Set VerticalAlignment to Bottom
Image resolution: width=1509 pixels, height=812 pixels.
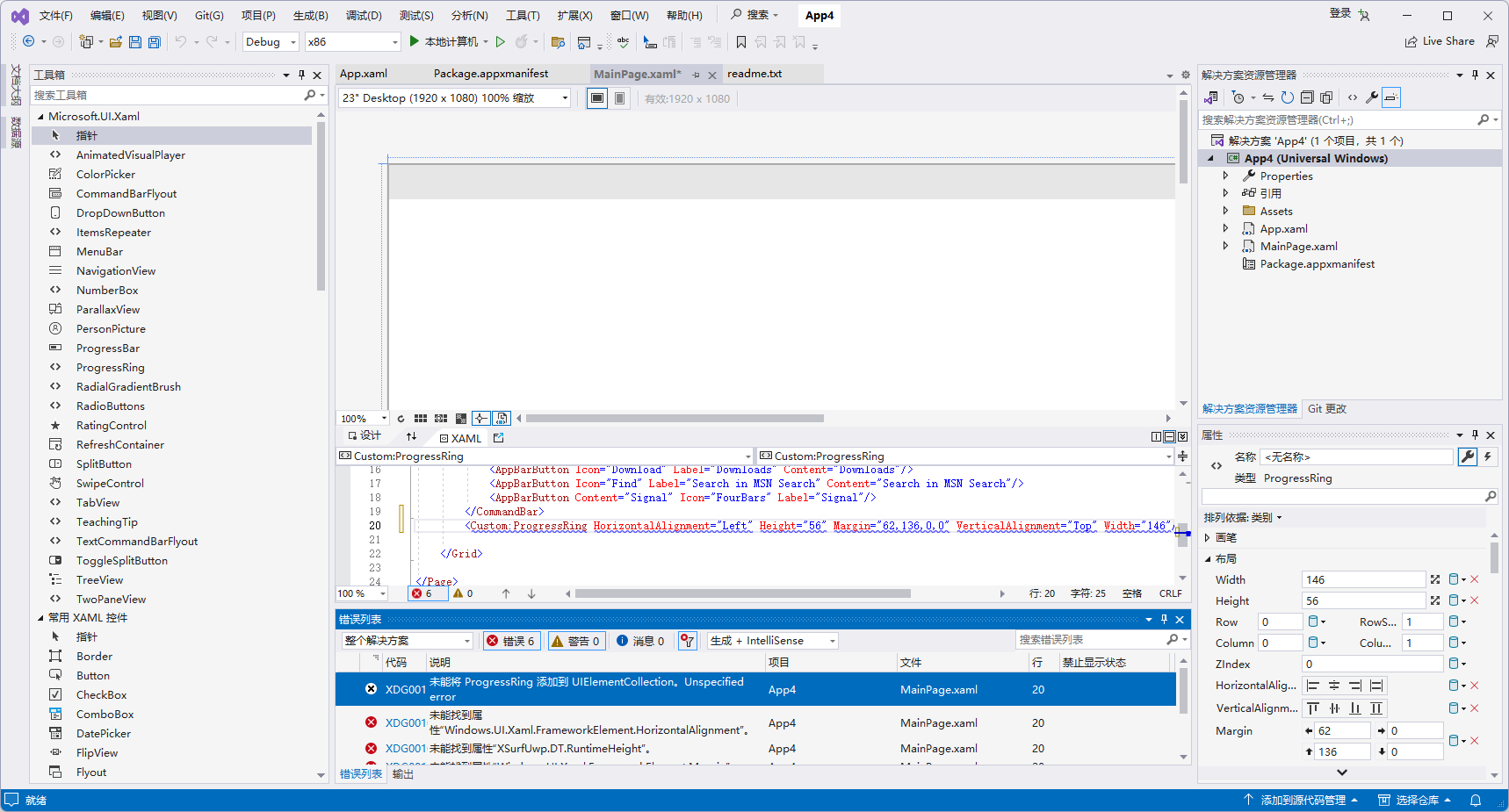point(1355,708)
